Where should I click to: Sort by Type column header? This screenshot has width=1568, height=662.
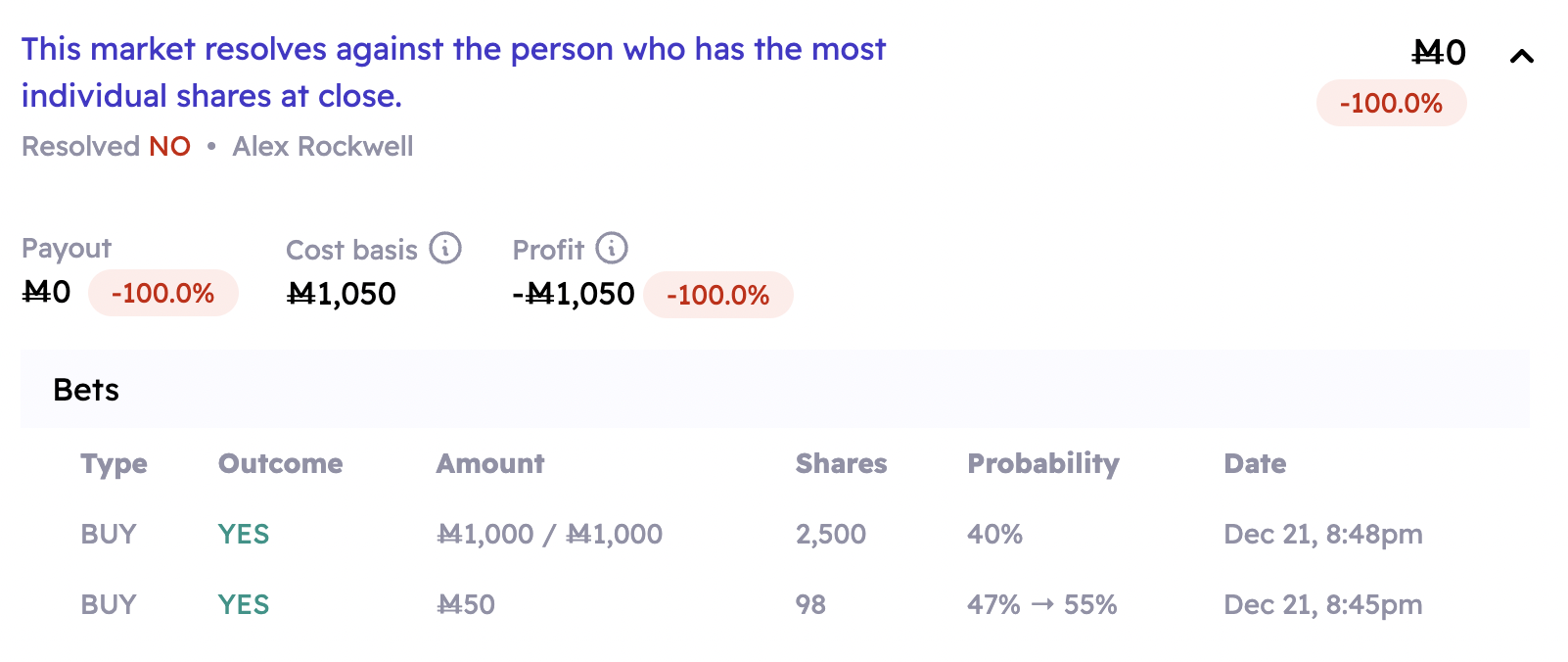(x=114, y=464)
